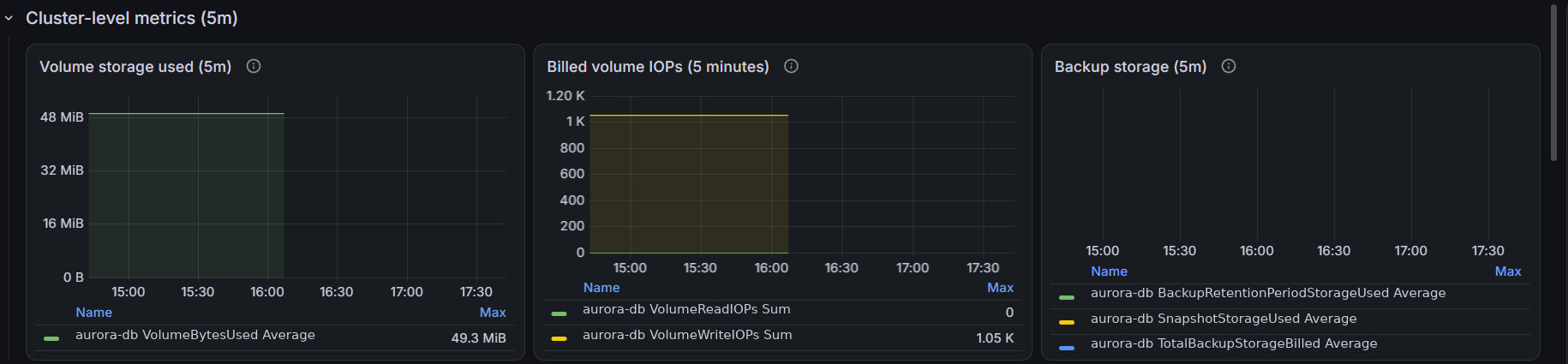The image size is (1568, 364).
Task: Click green color swatch for VolumeReadIOPs
Action: [559, 313]
